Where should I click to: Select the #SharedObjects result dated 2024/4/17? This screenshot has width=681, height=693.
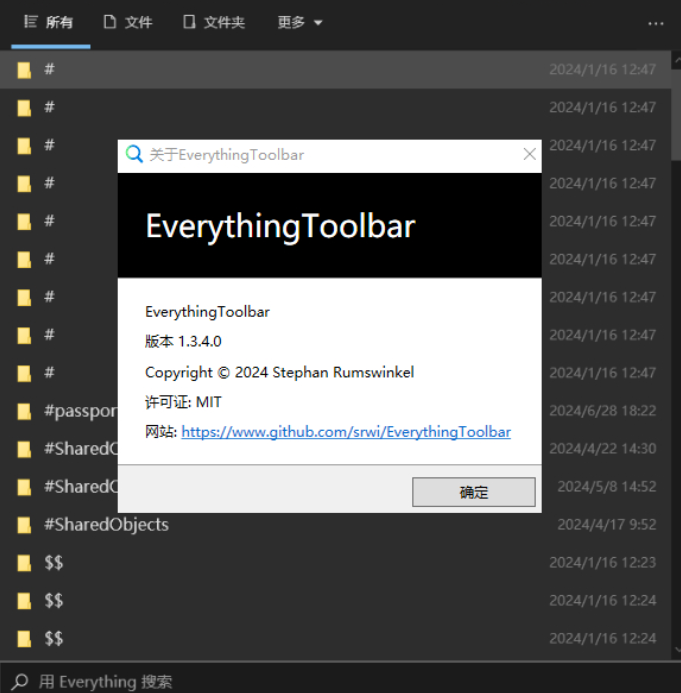pyautogui.click(x=336, y=525)
